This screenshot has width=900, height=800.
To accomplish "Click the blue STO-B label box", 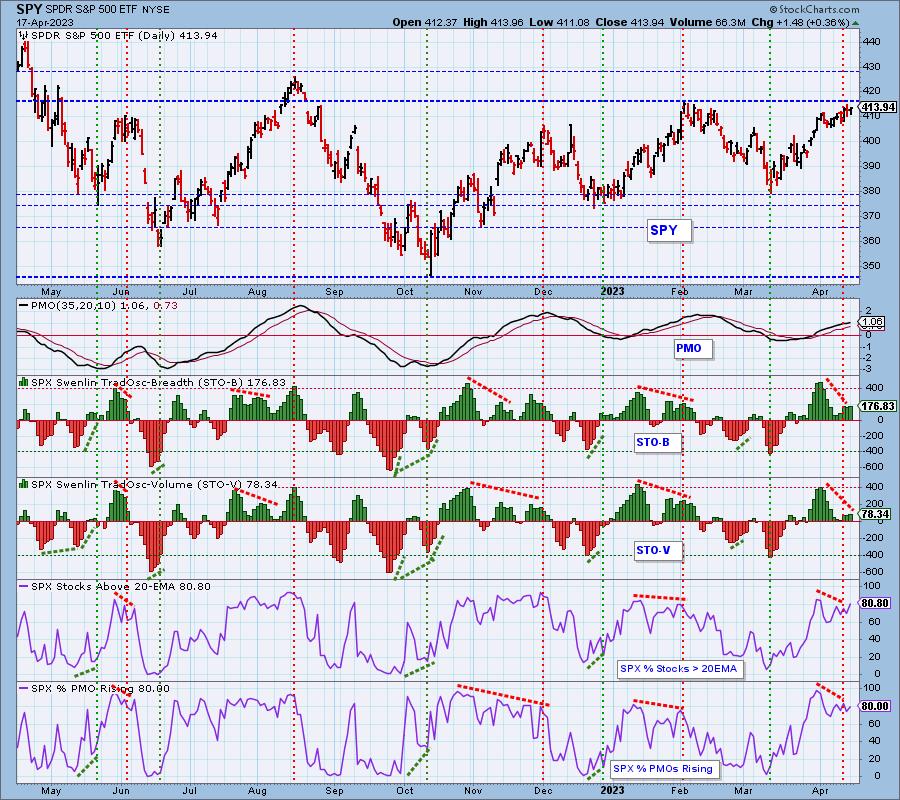I will point(658,442).
